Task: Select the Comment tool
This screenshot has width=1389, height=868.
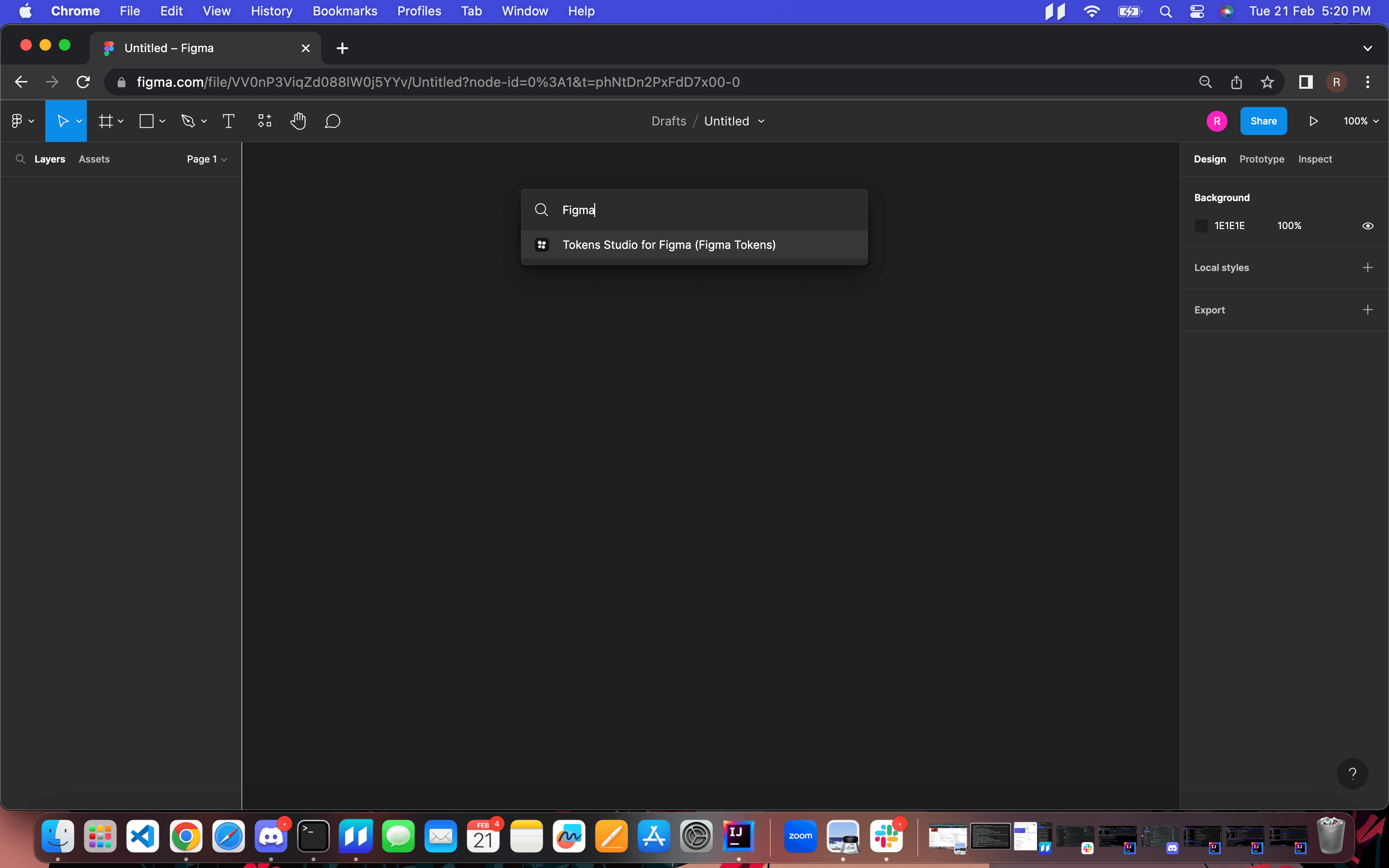Action: point(333,121)
